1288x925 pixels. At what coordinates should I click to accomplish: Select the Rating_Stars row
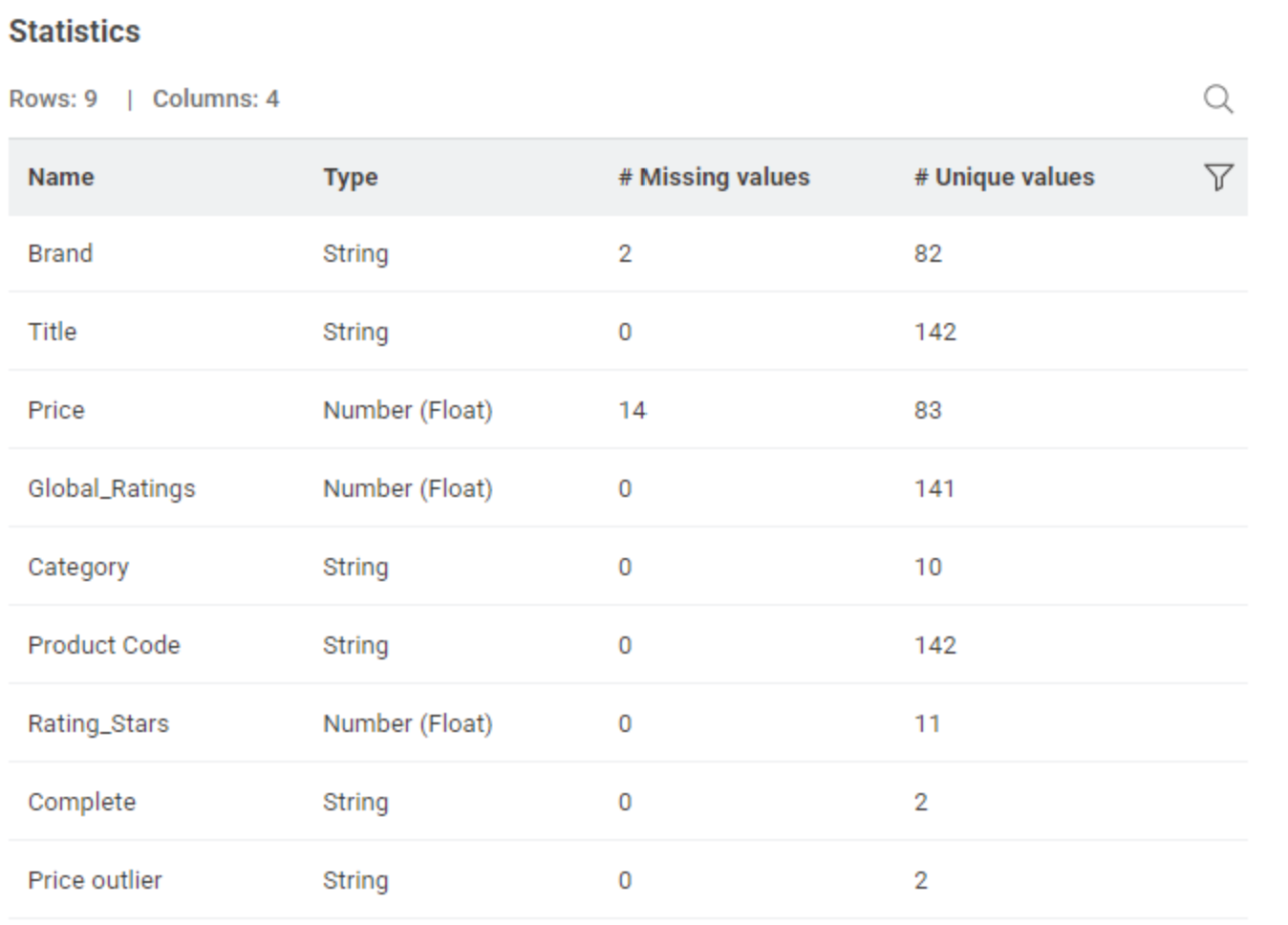coord(98,724)
